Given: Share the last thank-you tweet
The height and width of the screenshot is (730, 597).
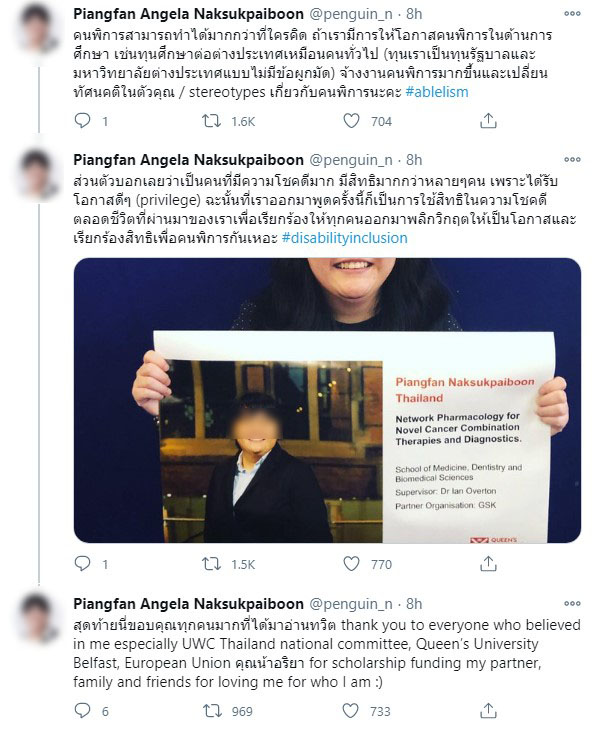Looking at the screenshot, I should pyautogui.click(x=488, y=710).
